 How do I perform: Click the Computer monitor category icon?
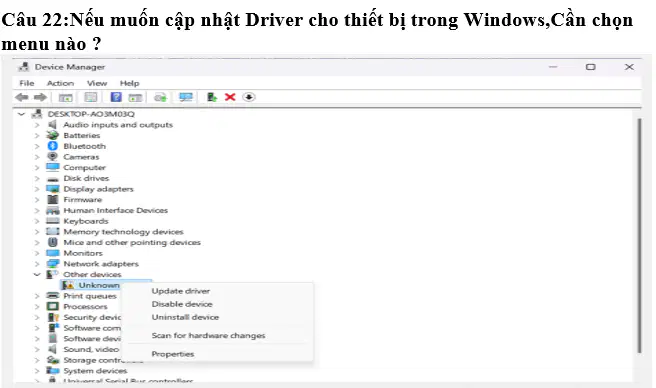pyautogui.click(x=53, y=167)
